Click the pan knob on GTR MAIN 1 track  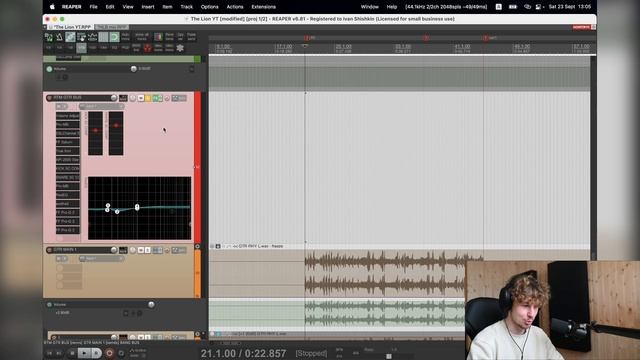pos(133,250)
